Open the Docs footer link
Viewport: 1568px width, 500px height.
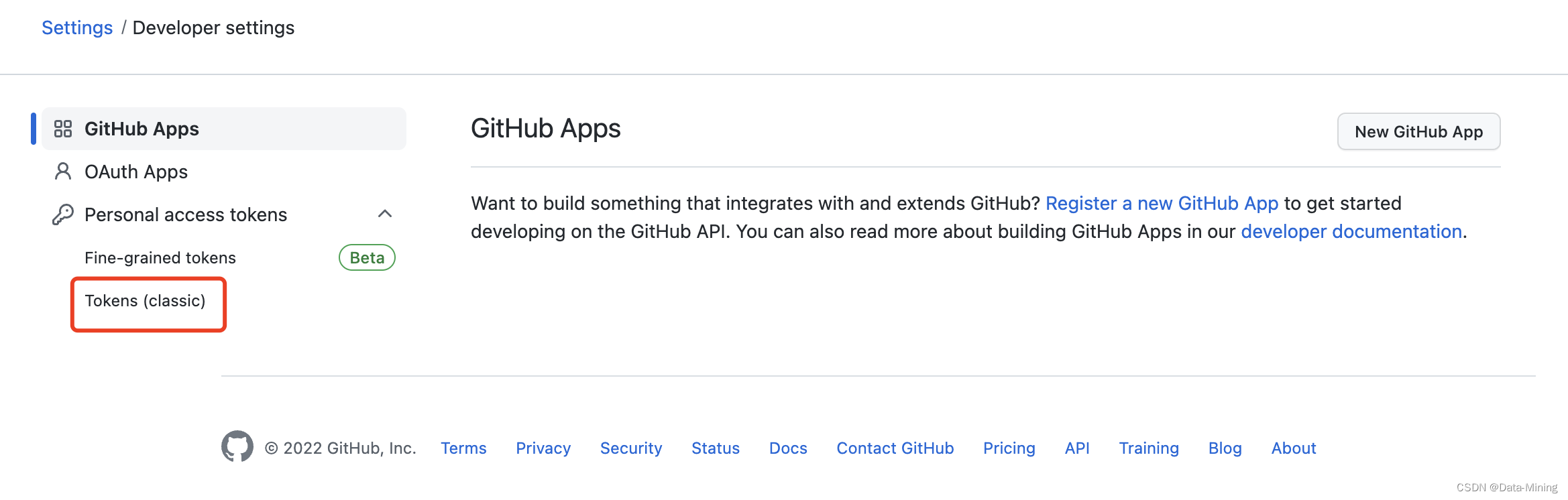(788, 448)
